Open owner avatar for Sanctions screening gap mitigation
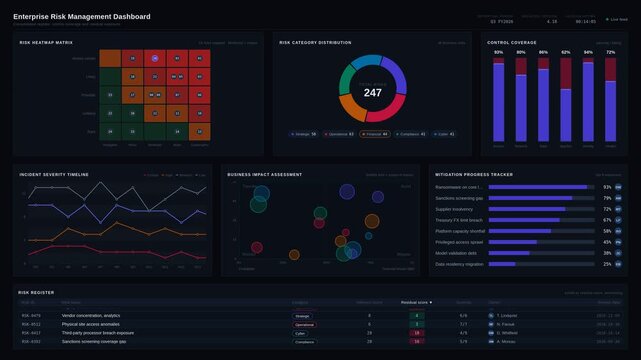This screenshot has height=360, width=641. (618, 198)
